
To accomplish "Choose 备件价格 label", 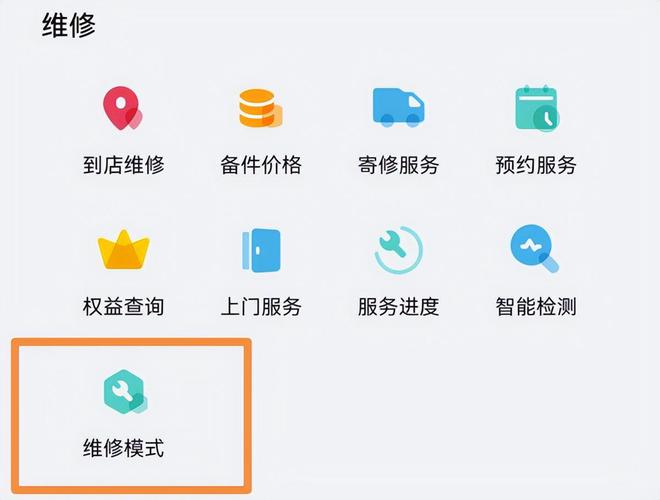I will [261, 165].
